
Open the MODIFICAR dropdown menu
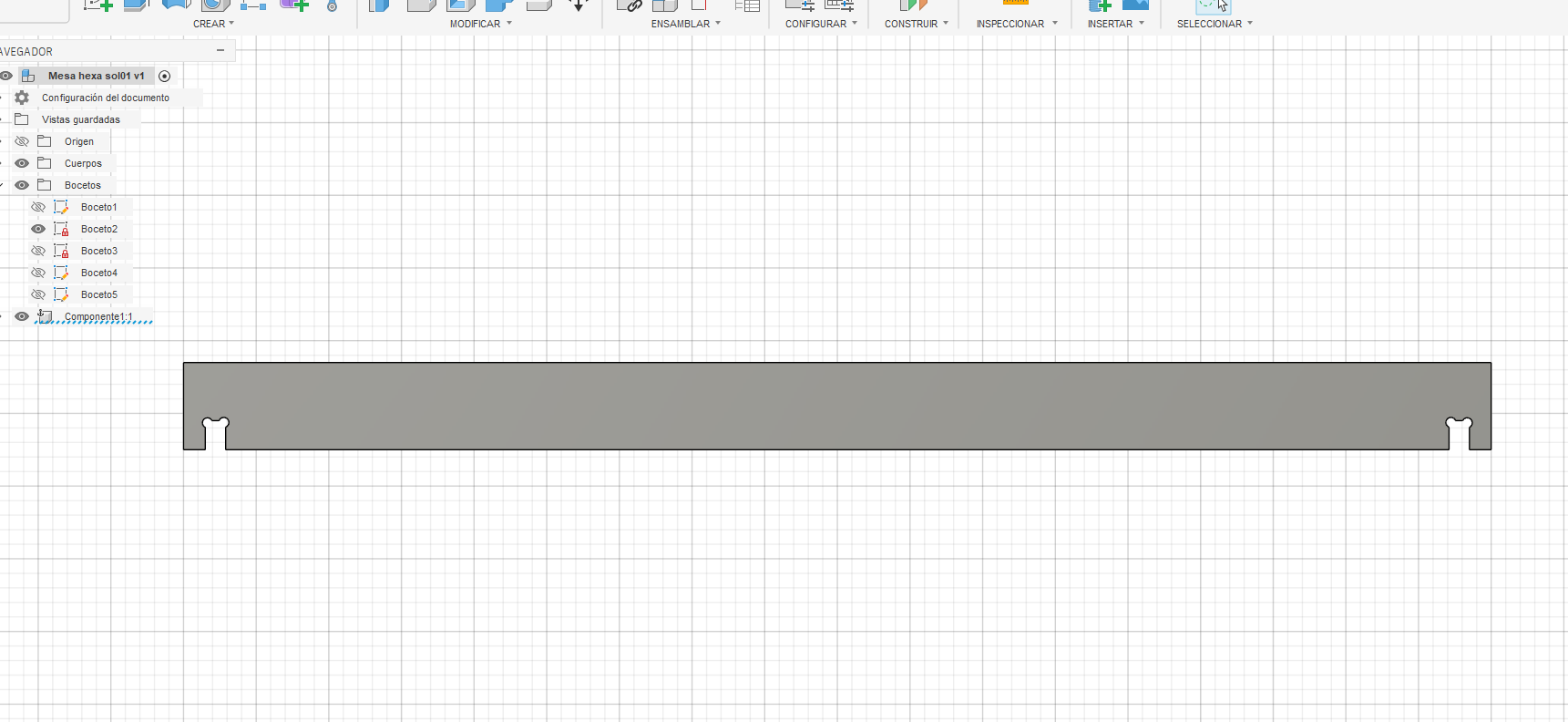[x=481, y=24]
